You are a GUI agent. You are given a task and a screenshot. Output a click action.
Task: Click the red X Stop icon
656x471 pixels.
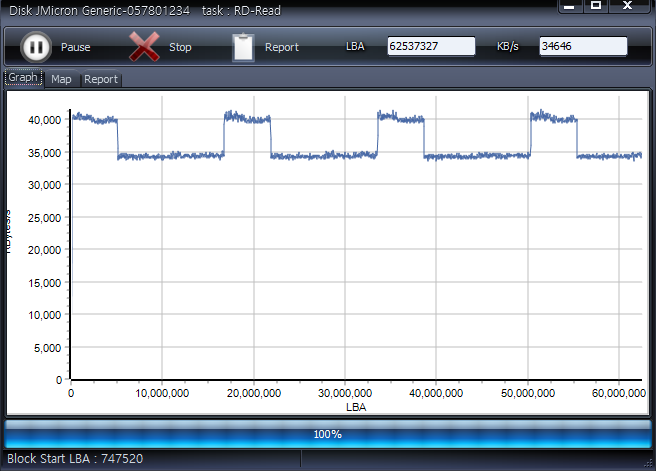point(144,46)
